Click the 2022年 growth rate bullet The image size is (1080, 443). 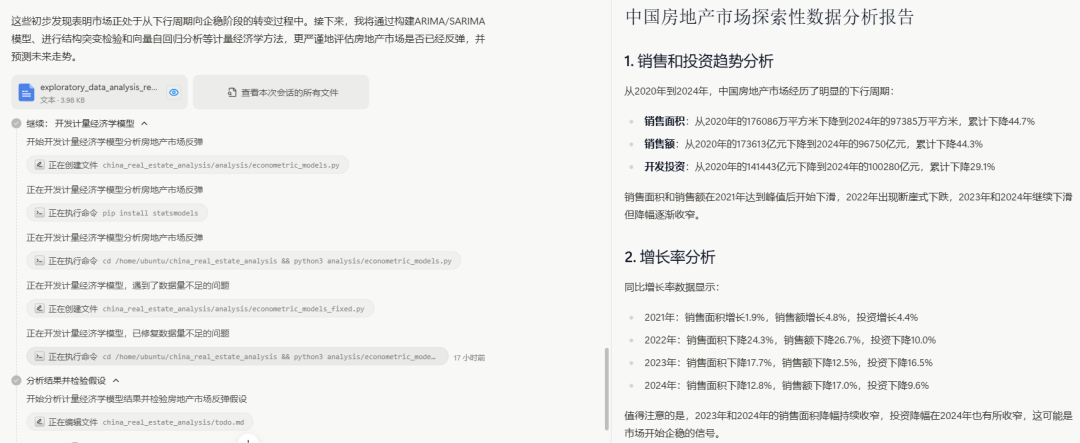pos(790,340)
